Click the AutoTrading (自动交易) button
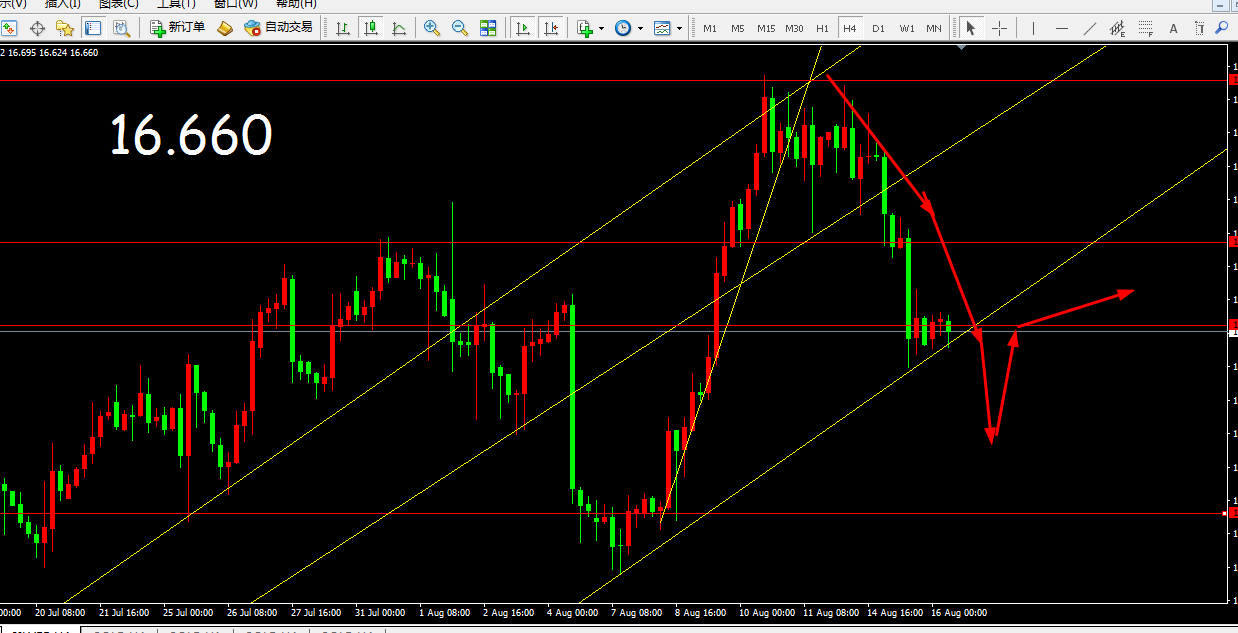This screenshot has height=633, width=1238. [279, 28]
